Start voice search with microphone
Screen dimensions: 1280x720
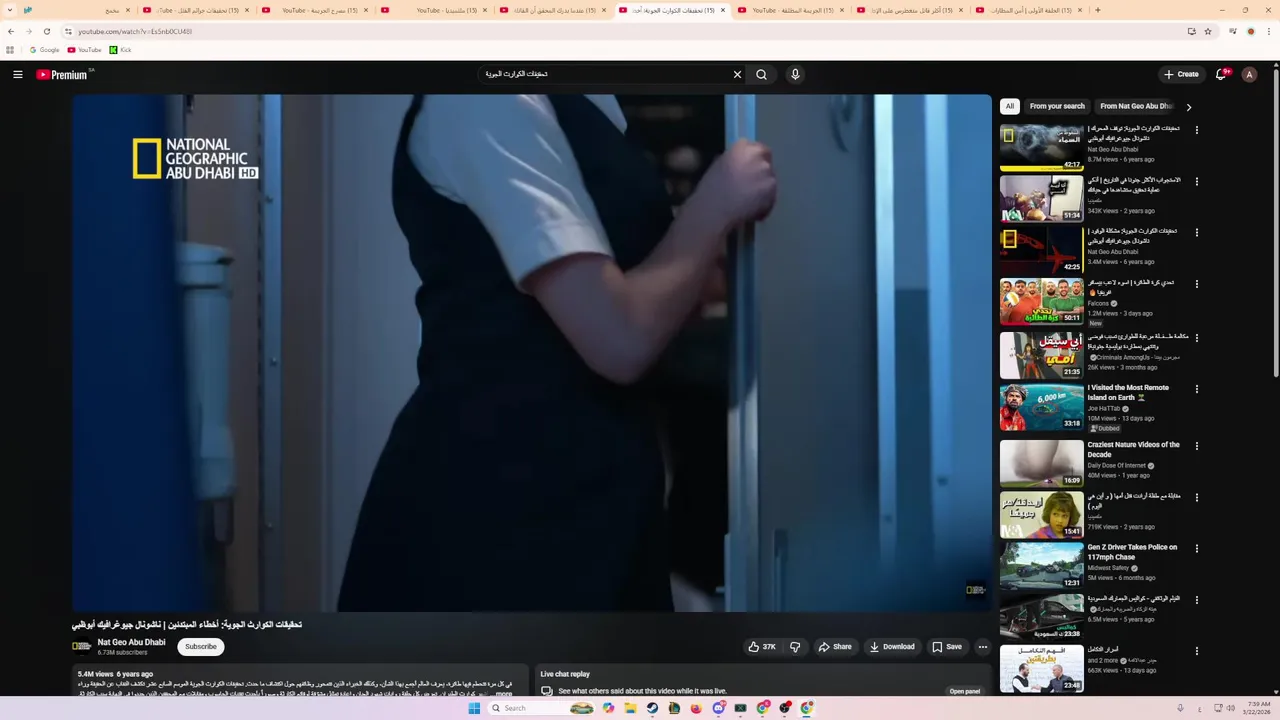click(x=795, y=74)
